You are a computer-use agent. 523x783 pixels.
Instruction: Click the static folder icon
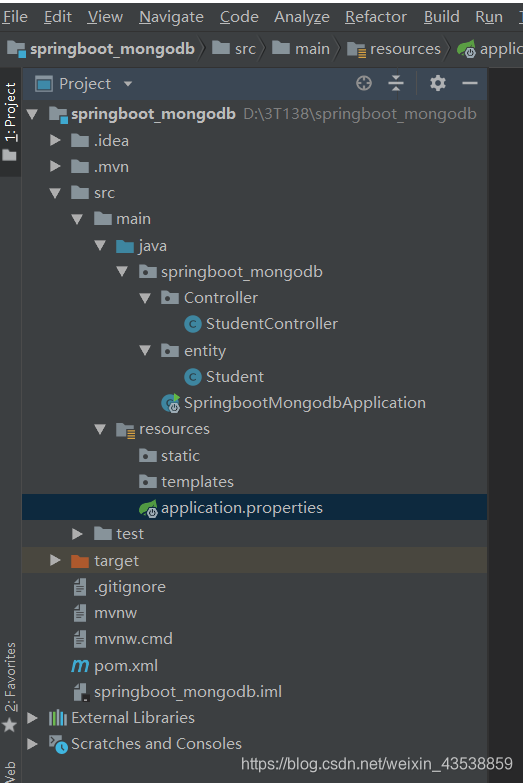pyautogui.click(x=147, y=455)
